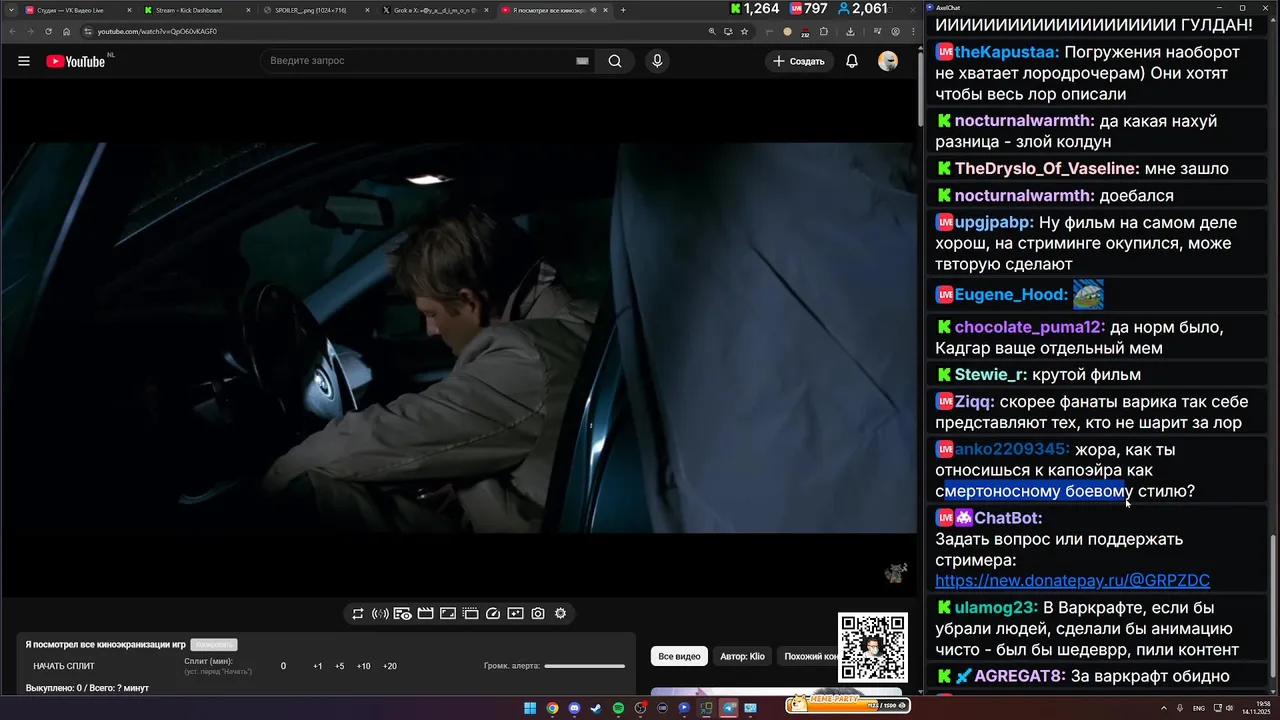Image resolution: width=1280 pixels, height=720 pixels.
Task: Click the eye-with-lines icon under the player
Action: pos(403,614)
